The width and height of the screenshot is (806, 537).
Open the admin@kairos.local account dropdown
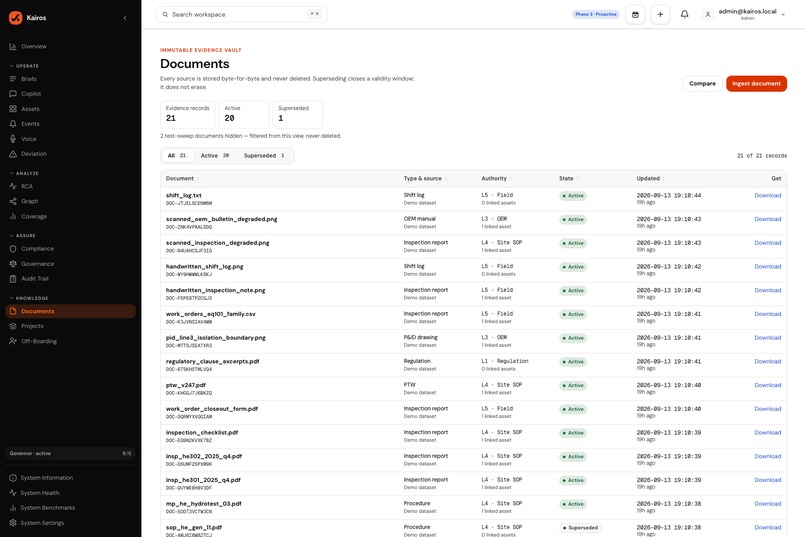(x=744, y=14)
